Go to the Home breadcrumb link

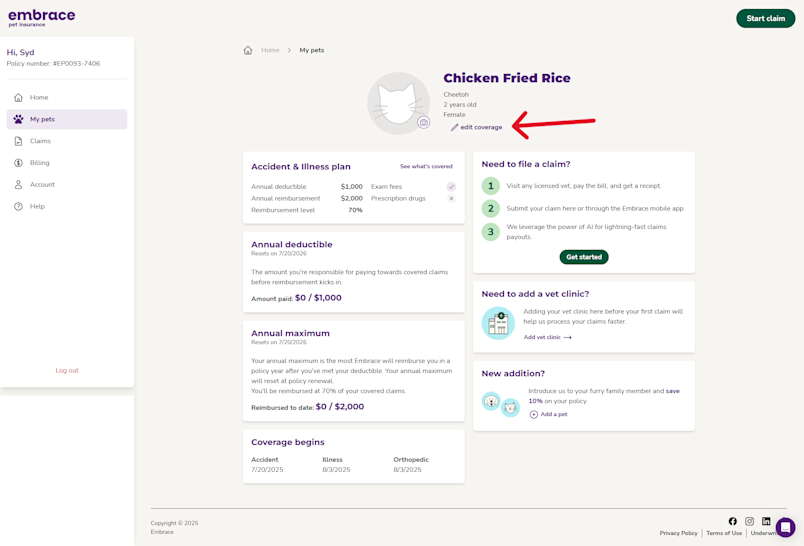tap(270, 50)
